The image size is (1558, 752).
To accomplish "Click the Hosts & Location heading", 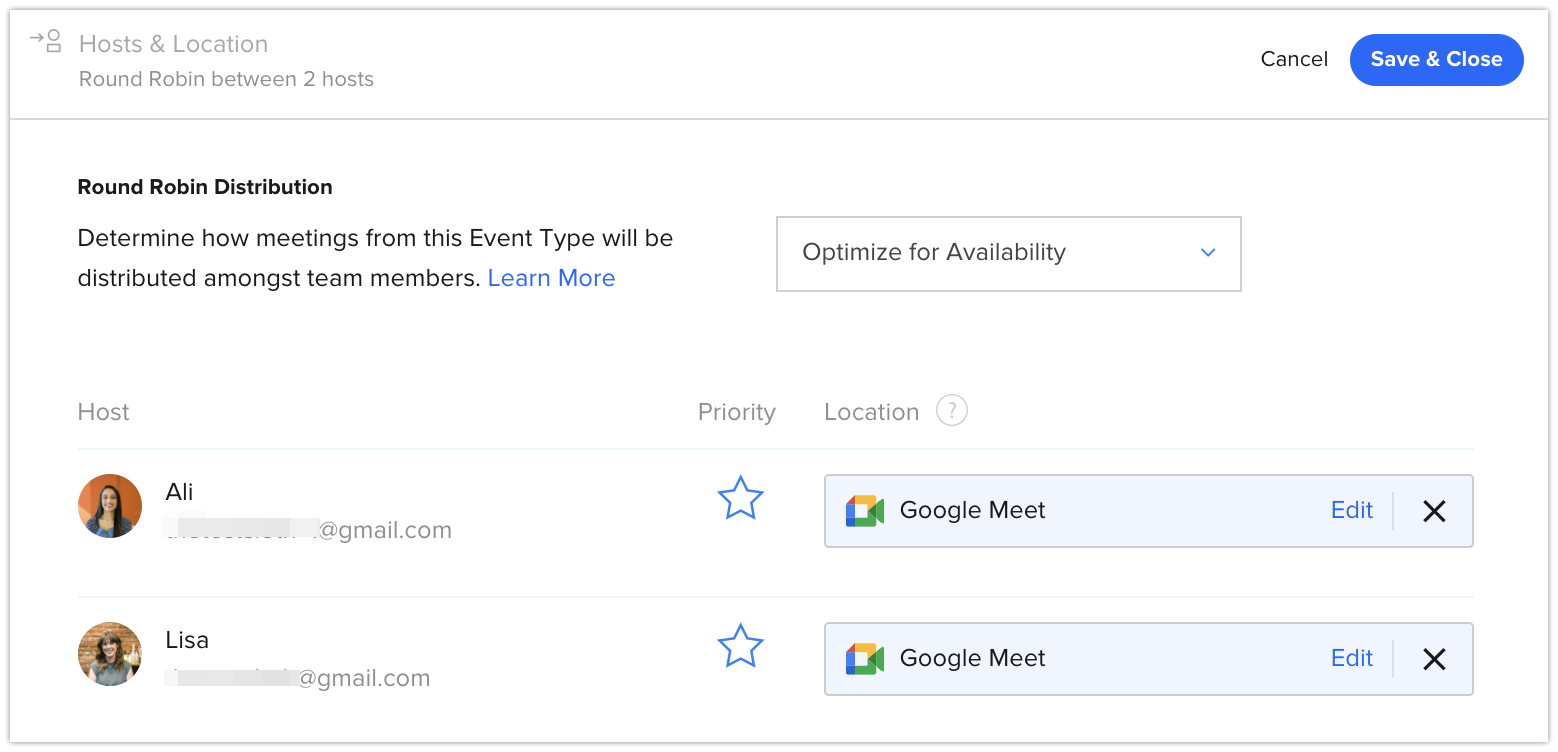I will 173,44.
